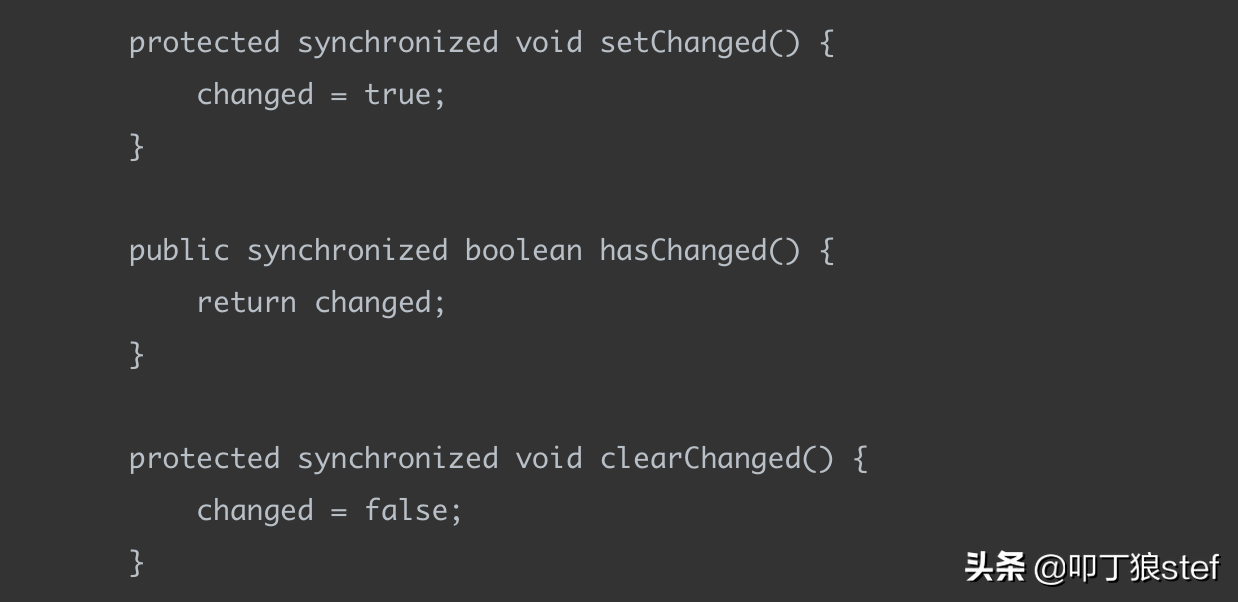Click 'return' keyword in hasChanged

[246, 303]
